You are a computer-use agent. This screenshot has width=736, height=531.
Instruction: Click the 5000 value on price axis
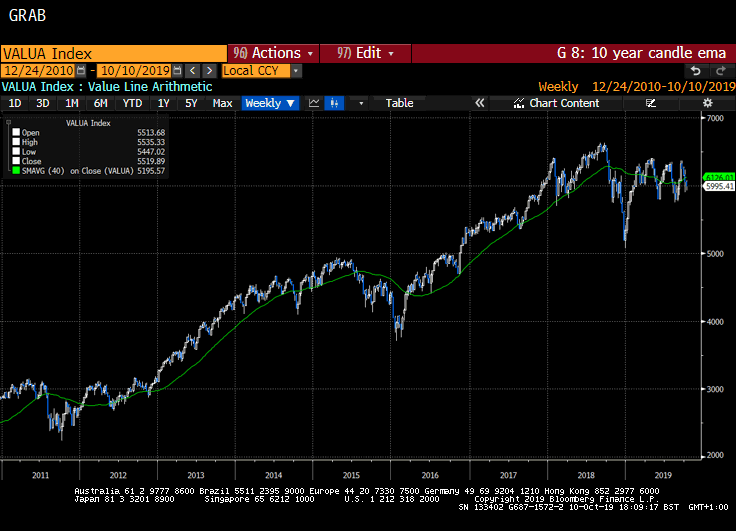pos(715,254)
